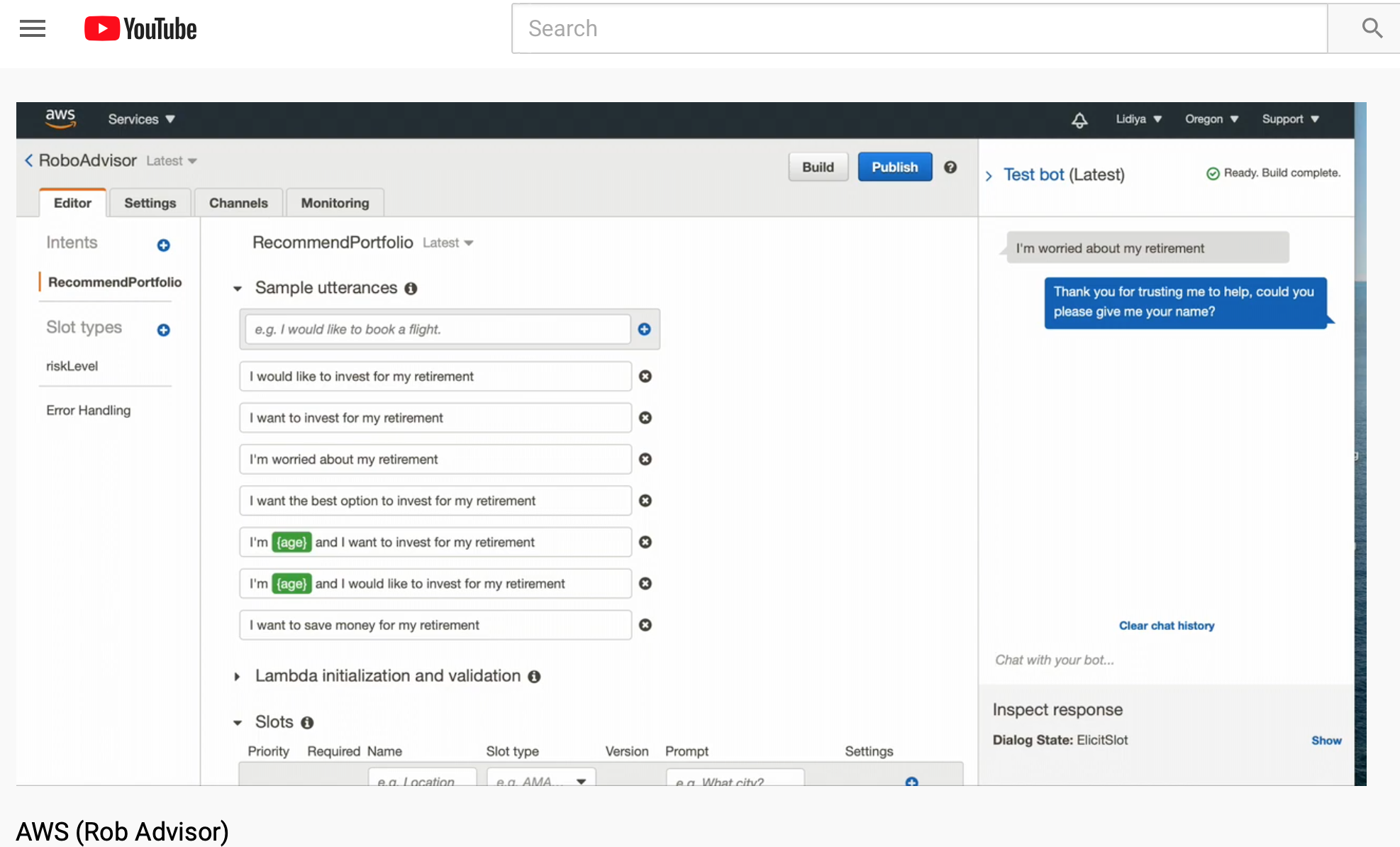This screenshot has height=847, width=1400.
Task: Click the help question mark beside Publish
Action: 950,167
